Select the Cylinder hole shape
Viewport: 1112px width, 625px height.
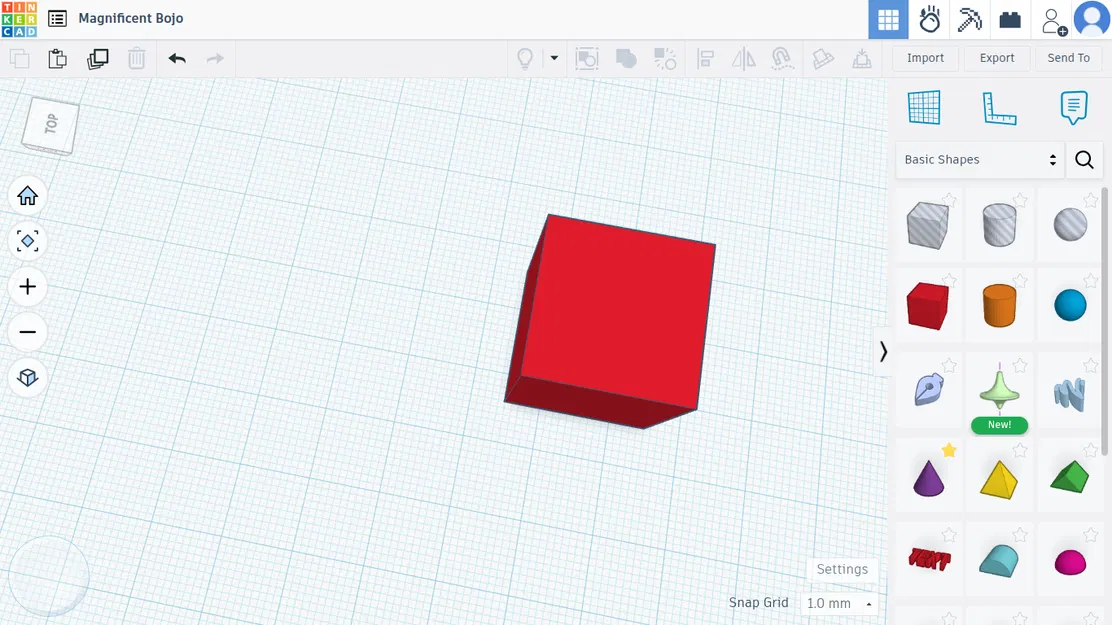pyautogui.click(x=999, y=225)
